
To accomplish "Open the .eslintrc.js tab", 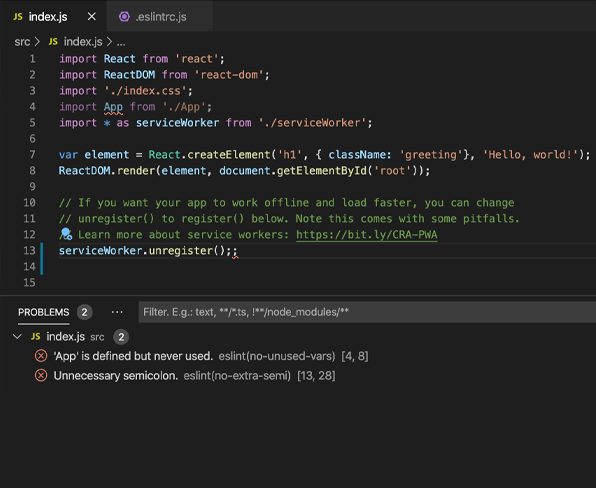I will click(160, 17).
